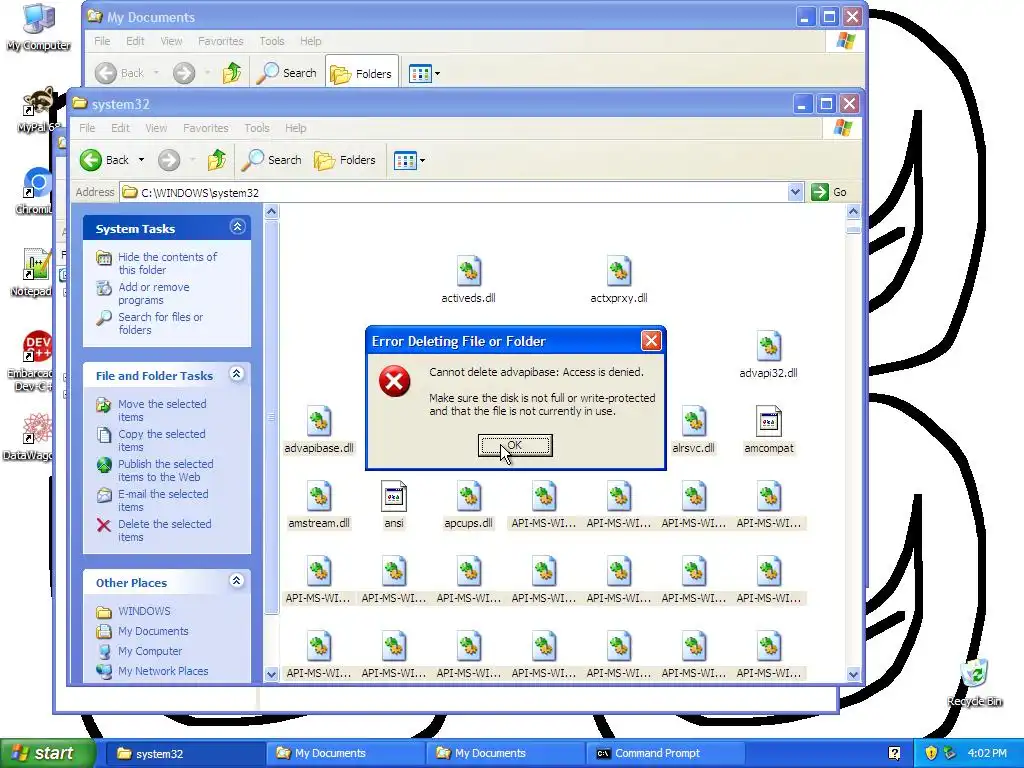Click E-mail the selected items link
The width and height of the screenshot is (1024, 768).
[x=163, y=500]
